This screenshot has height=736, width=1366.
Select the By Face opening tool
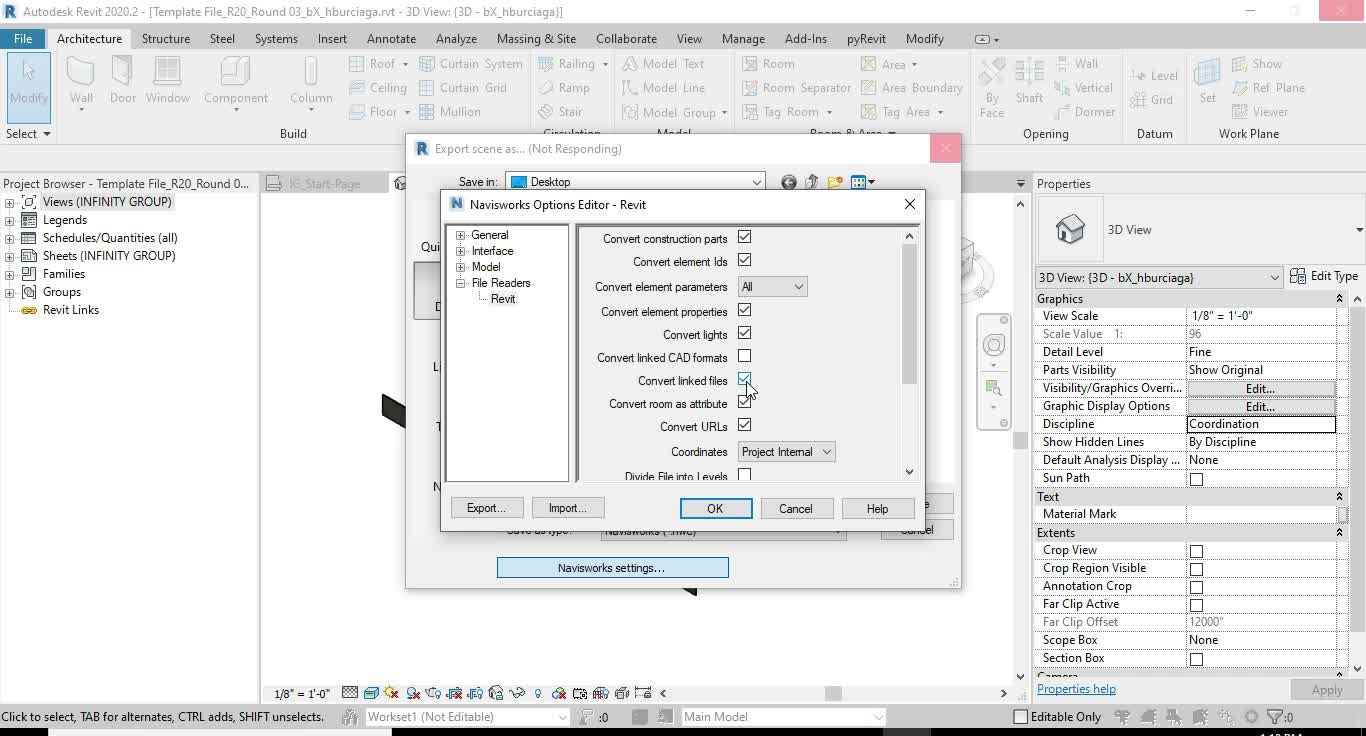tap(992, 88)
